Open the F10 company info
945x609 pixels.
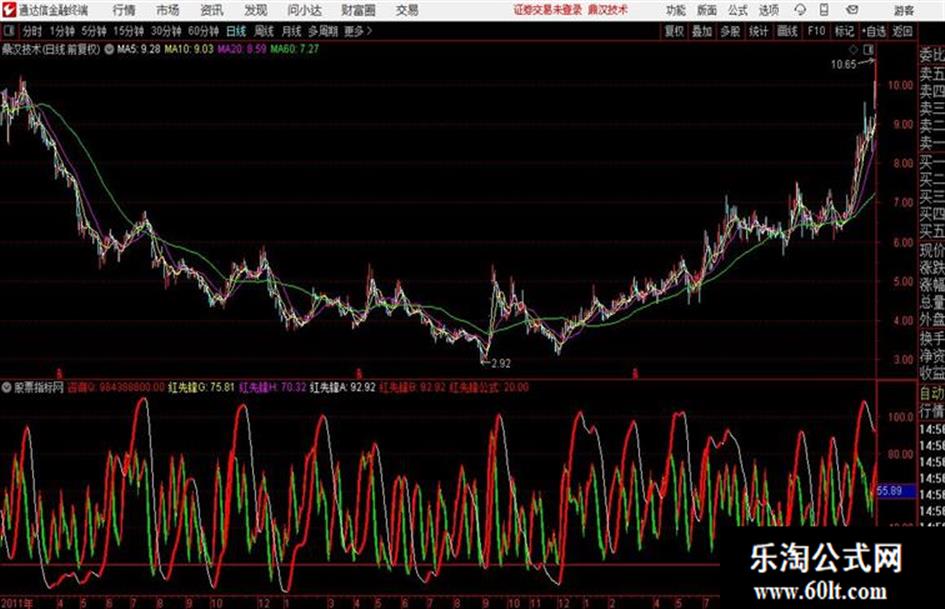816,31
